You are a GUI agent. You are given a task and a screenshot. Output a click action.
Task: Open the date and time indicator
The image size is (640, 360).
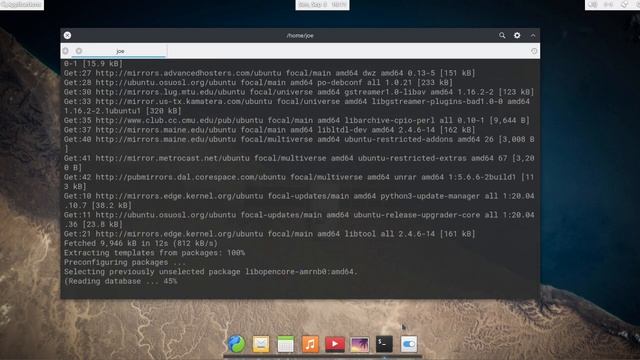point(322,5)
